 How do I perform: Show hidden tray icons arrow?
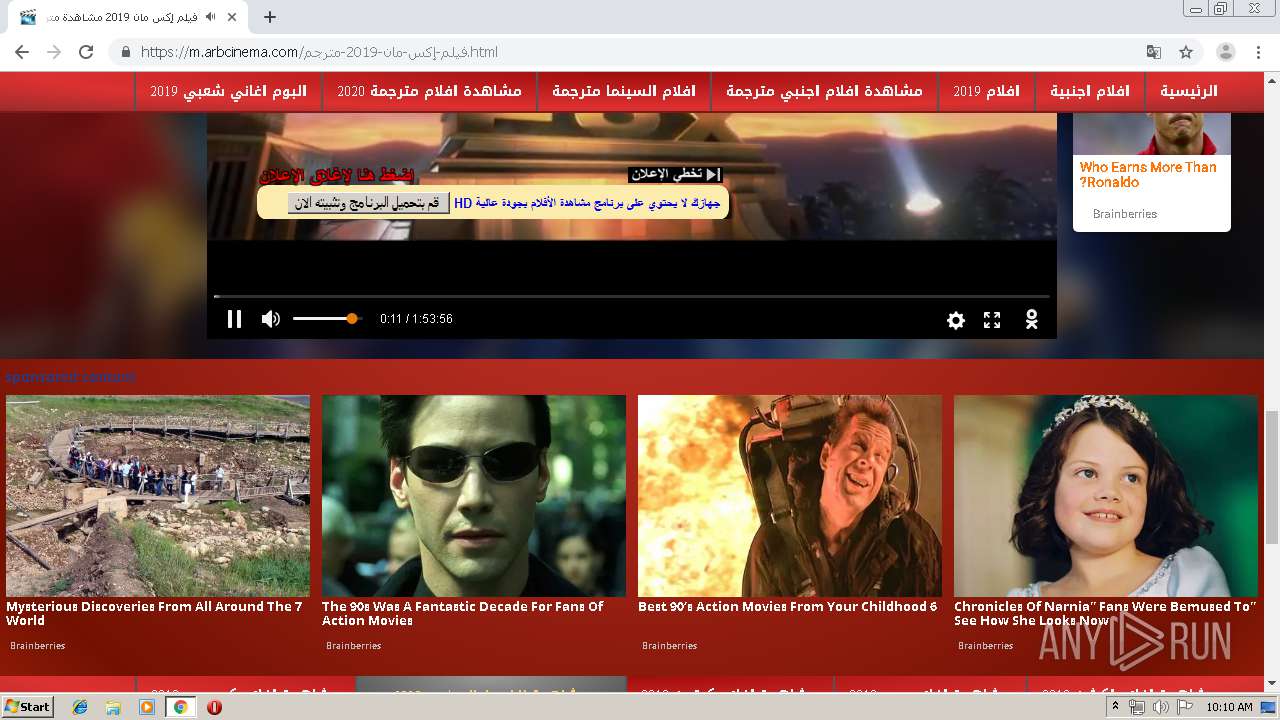coord(1116,707)
